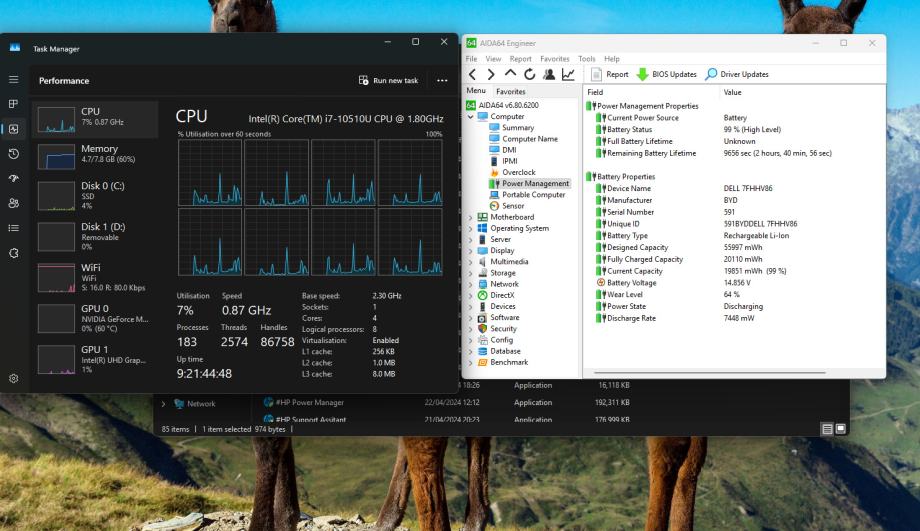Open the Tools menu in AIDA64

586,59
